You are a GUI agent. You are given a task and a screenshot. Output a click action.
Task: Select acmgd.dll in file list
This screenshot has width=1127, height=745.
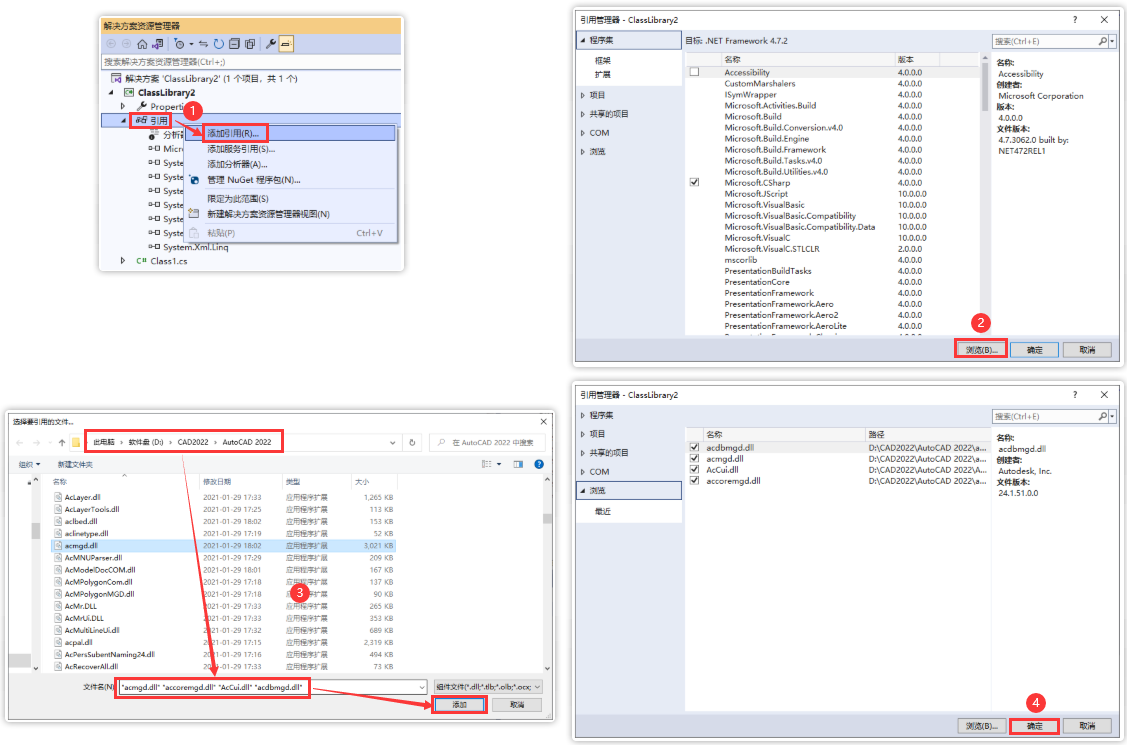224,546
